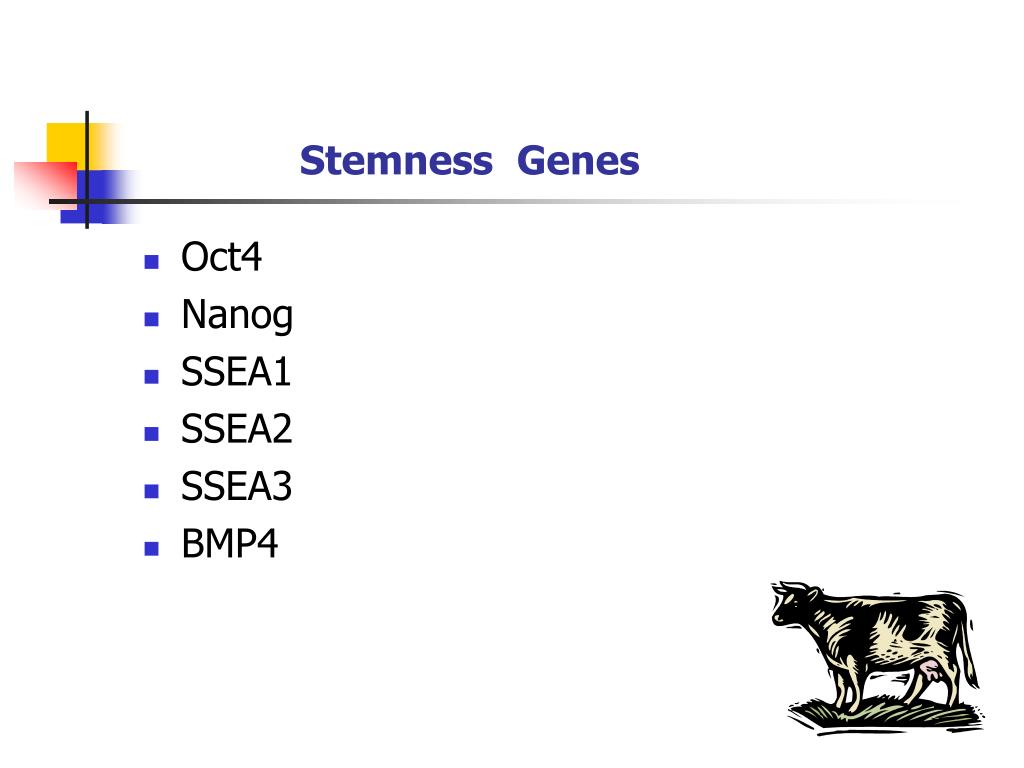Select the SSEA2 list item
The width and height of the screenshot is (1024, 768).
coord(236,429)
